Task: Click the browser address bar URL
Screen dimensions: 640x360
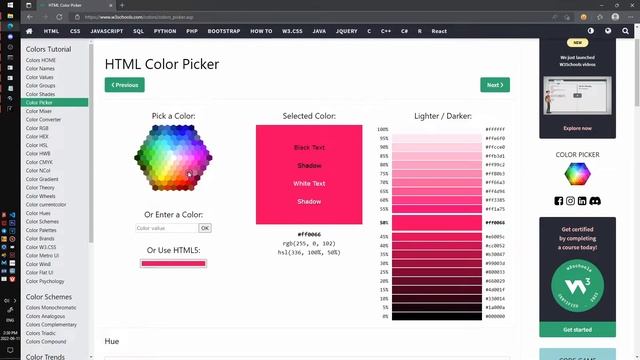Action: coord(139,17)
